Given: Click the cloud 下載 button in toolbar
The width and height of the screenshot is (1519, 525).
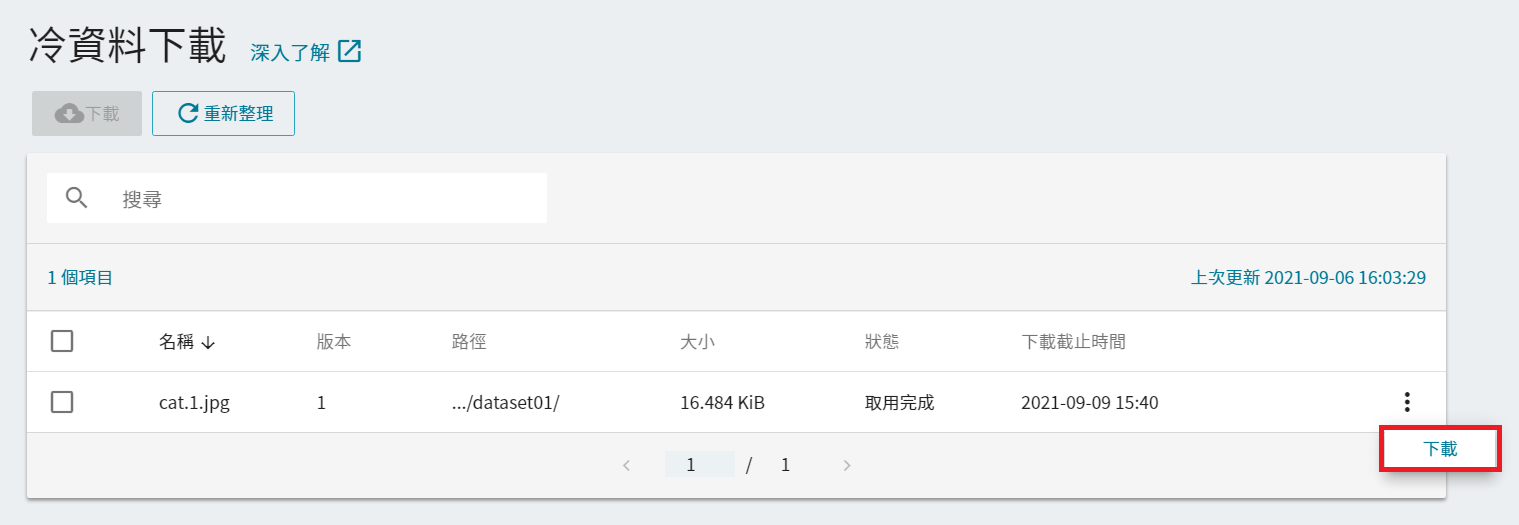Looking at the screenshot, I should pyautogui.click(x=87, y=114).
